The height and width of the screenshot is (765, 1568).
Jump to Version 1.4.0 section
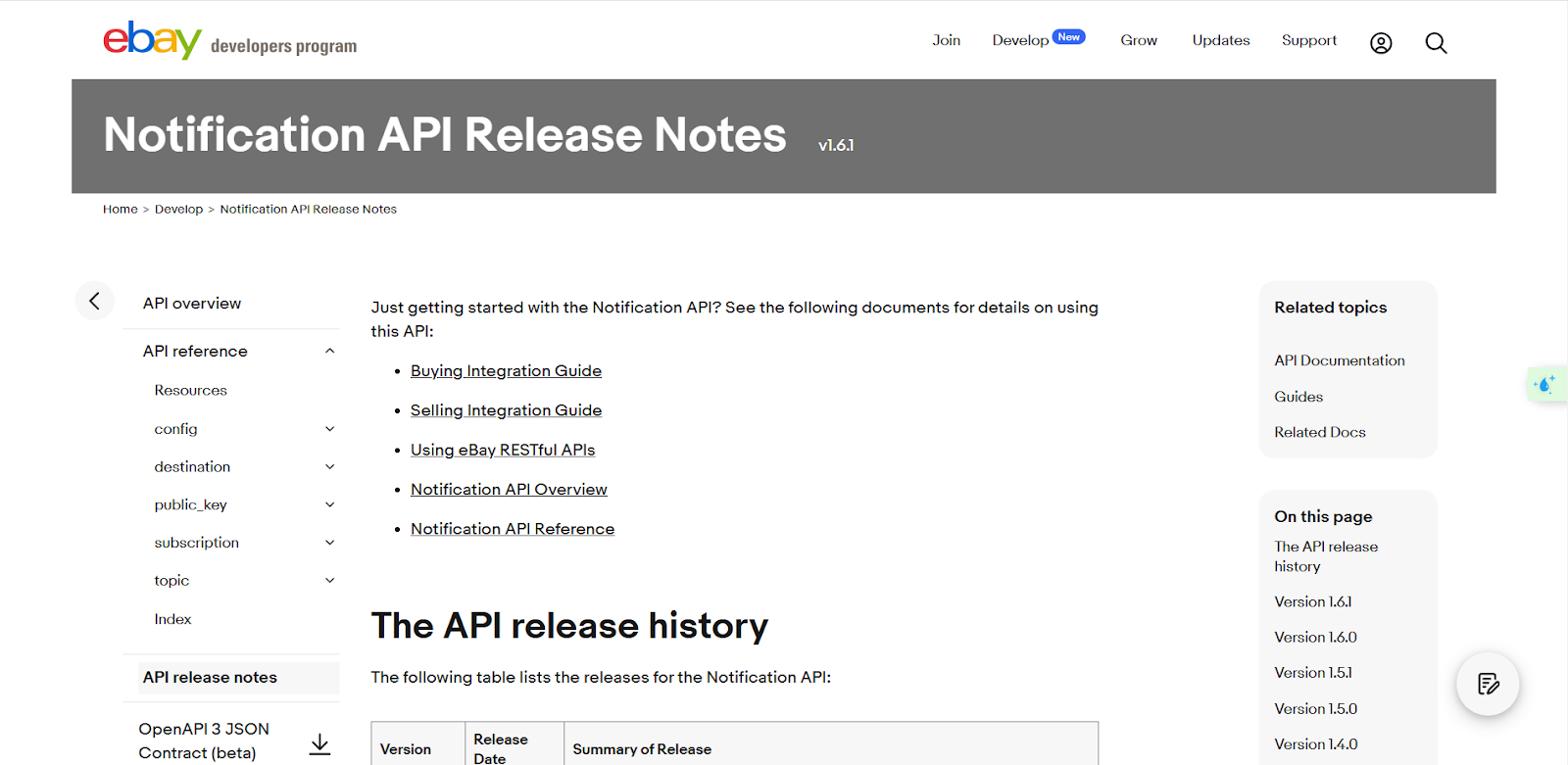(1315, 744)
